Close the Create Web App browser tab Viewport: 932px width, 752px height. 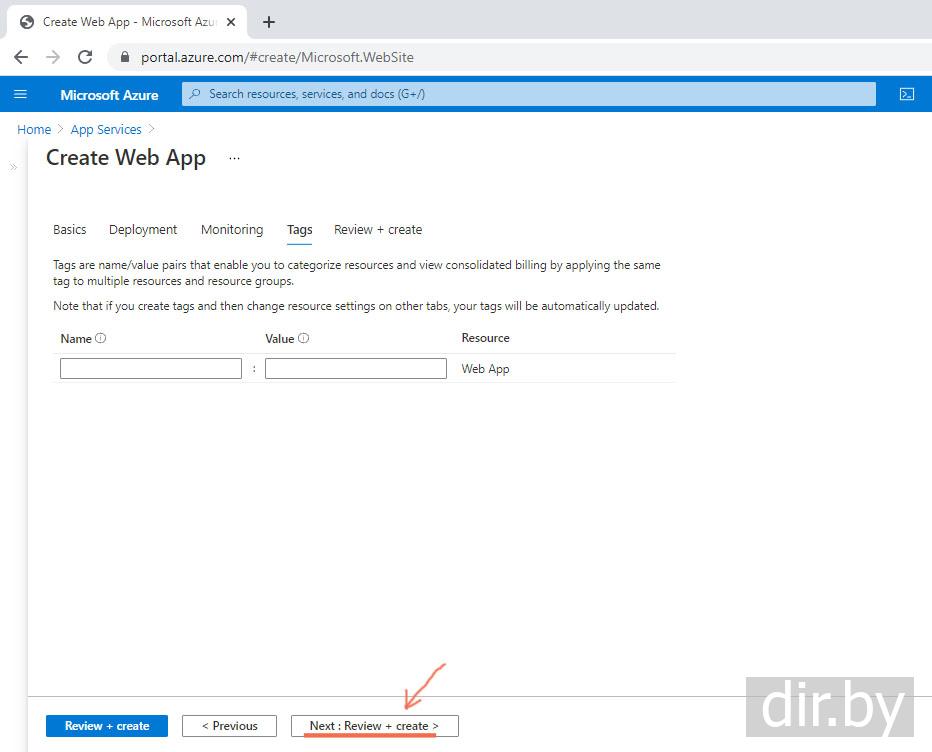pyautogui.click(x=231, y=21)
